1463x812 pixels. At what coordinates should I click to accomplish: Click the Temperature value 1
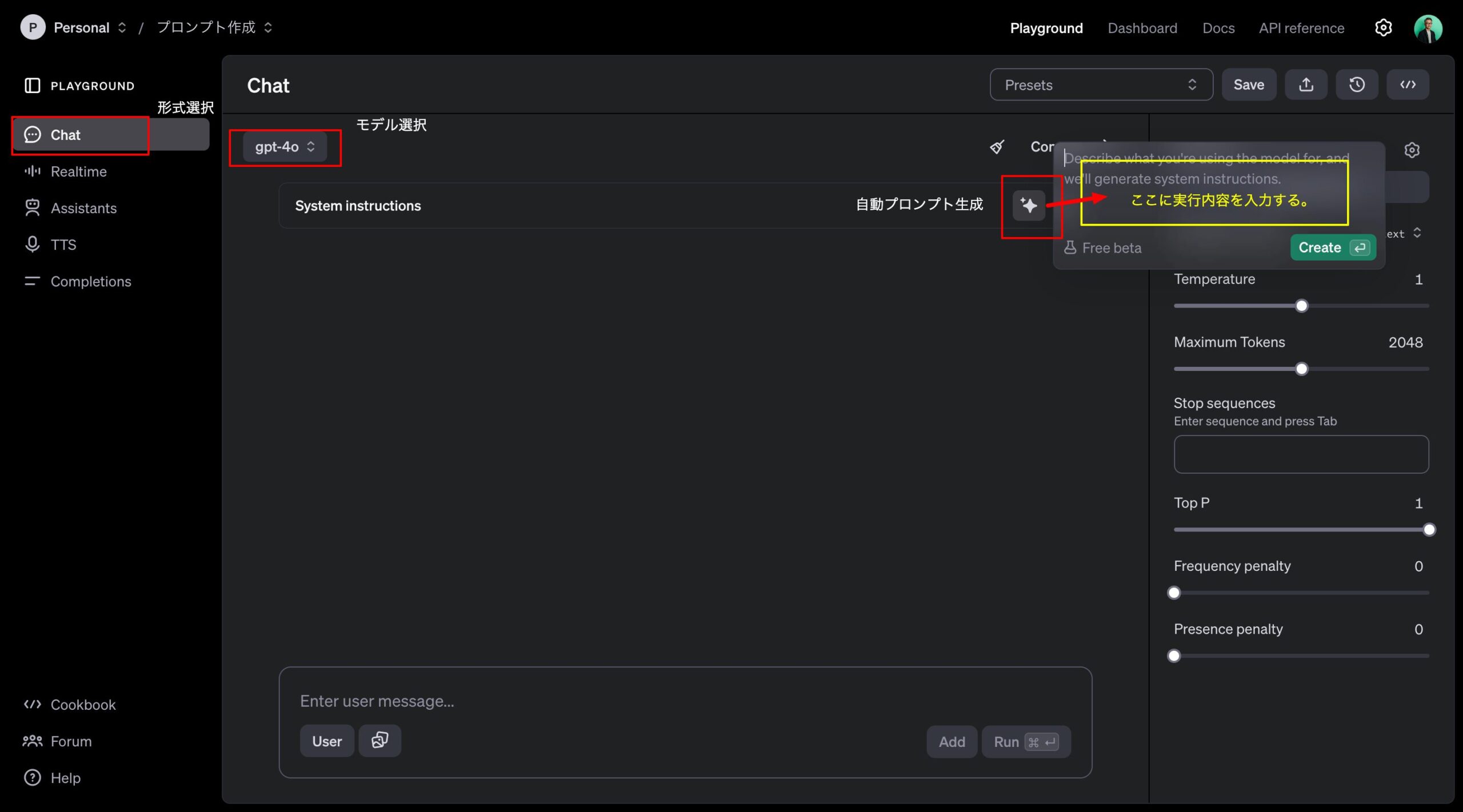click(x=1418, y=279)
